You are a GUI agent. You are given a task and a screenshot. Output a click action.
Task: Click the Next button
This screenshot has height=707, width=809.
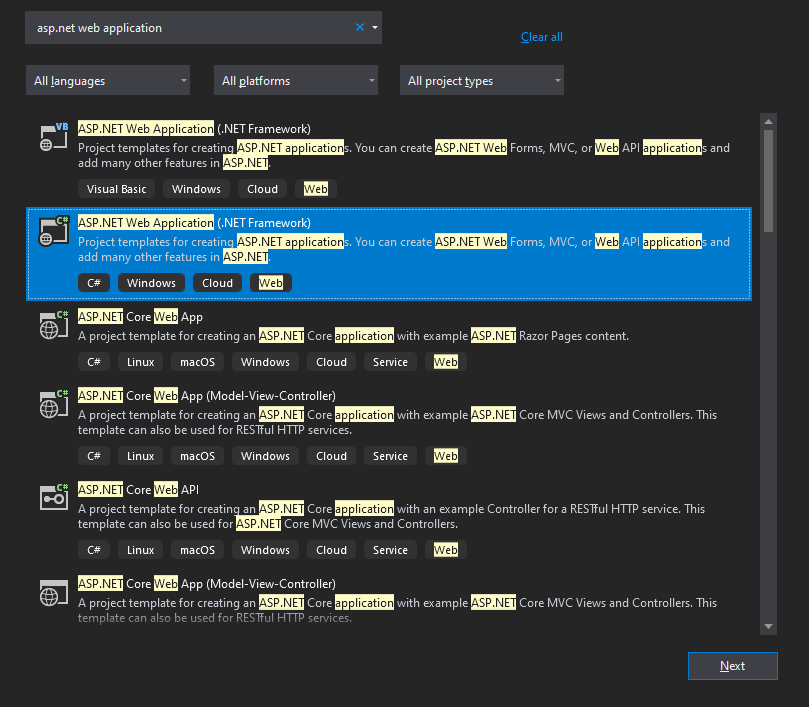tap(732, 666)
